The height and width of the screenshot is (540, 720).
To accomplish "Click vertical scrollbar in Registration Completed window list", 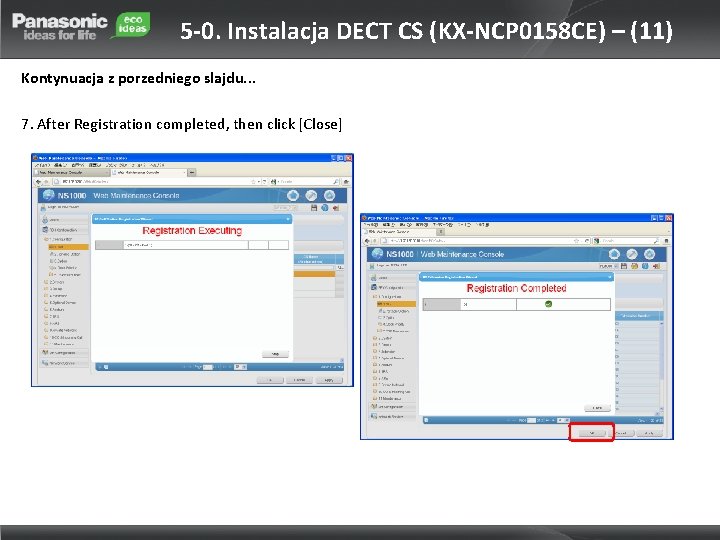I will (x=662, y=366).
